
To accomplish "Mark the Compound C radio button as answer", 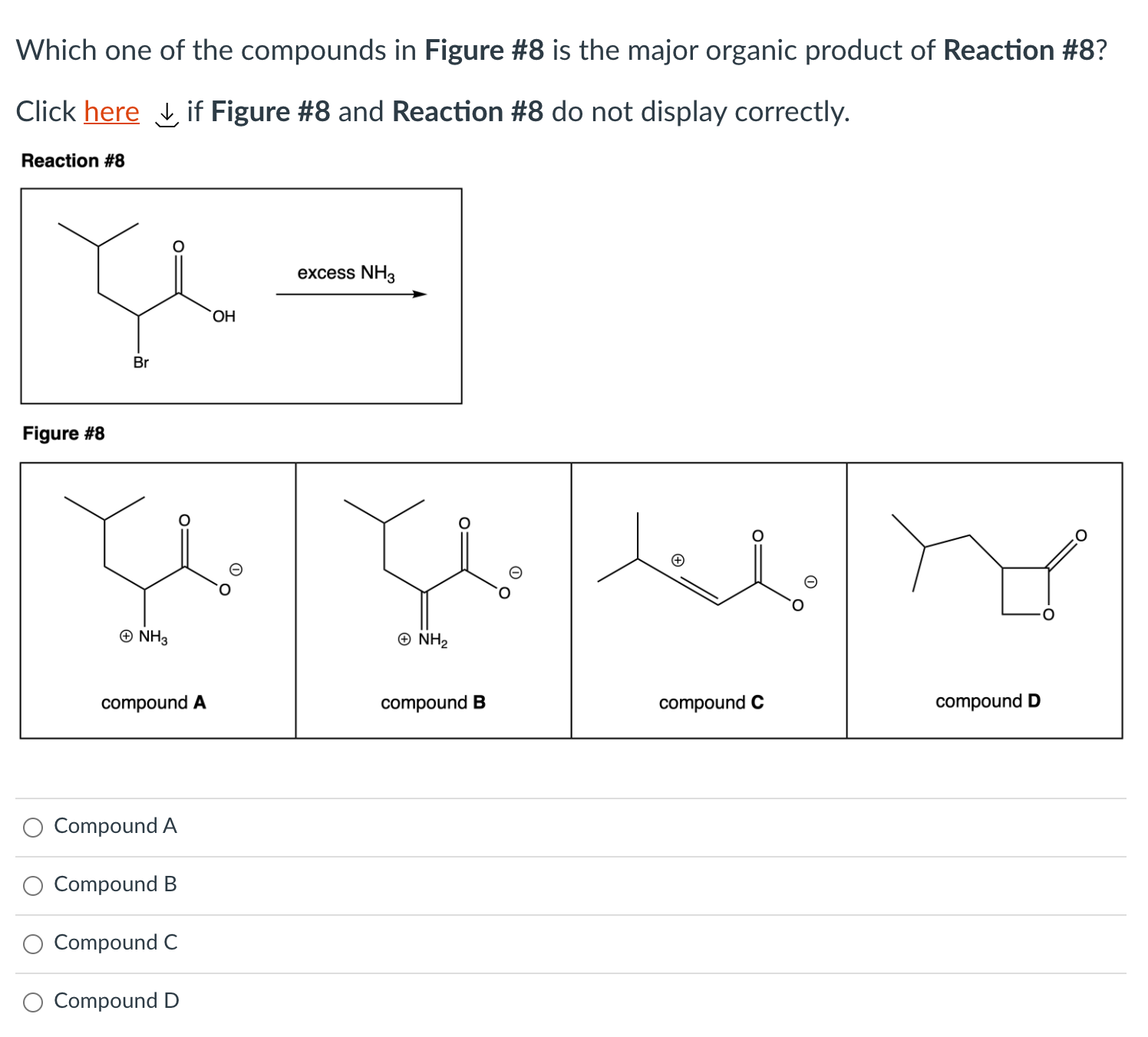I will 33,944.
